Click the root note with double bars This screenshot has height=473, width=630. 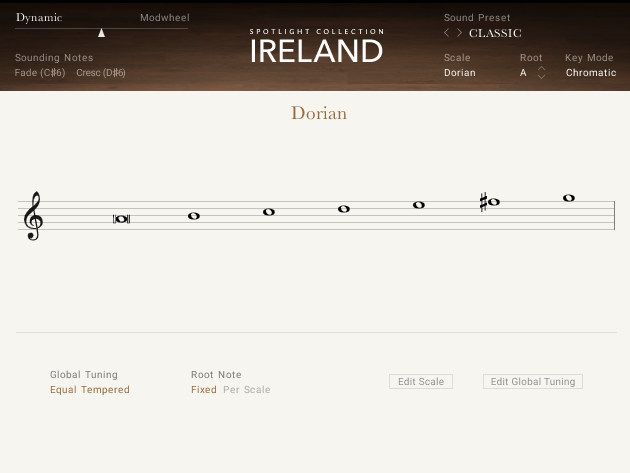coord(121,219)
